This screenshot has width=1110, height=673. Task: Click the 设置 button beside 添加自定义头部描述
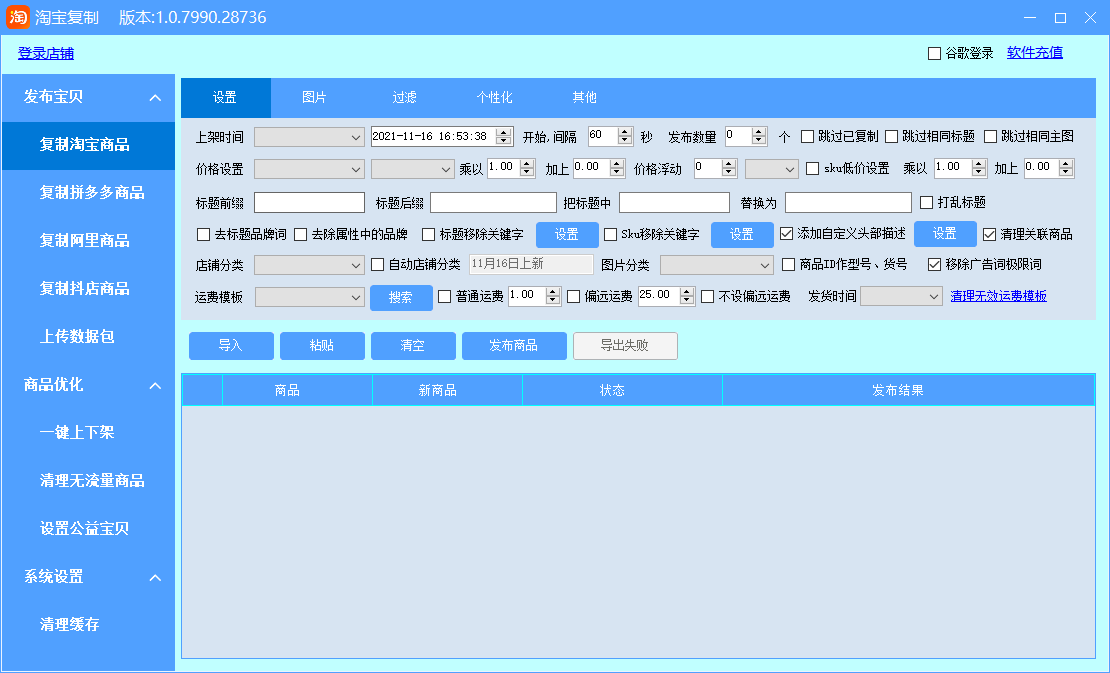point(945,234)
